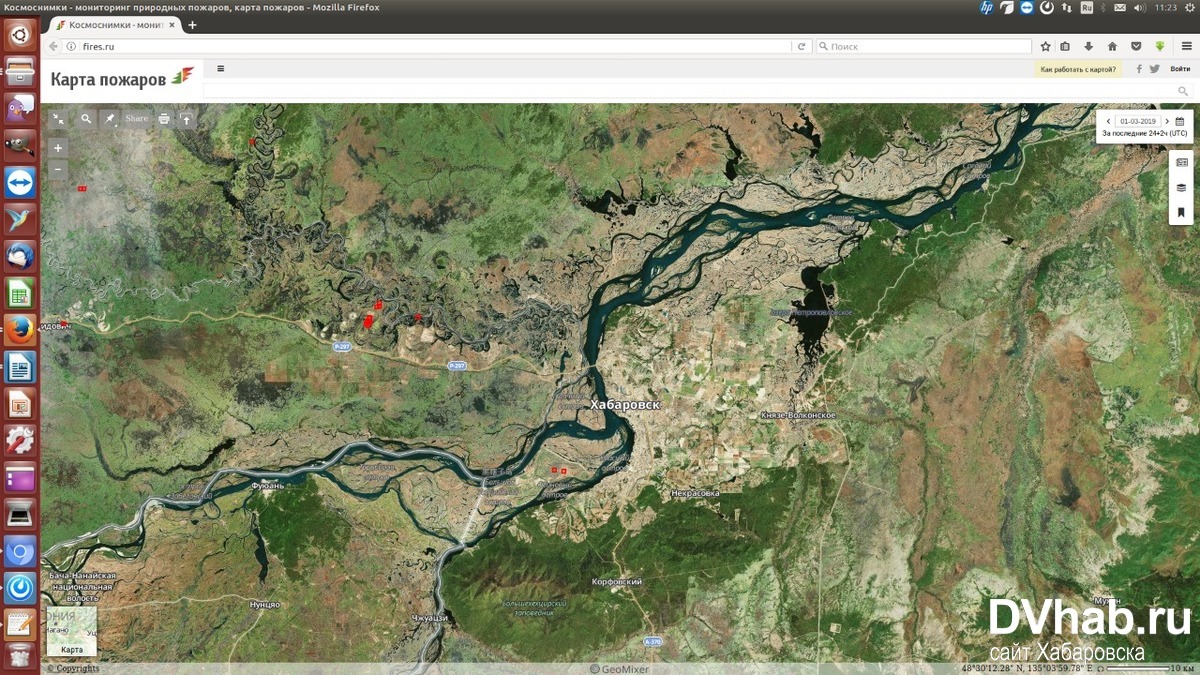Viewport: 1200px width, 675px height.
Task: Click the fire hotspot near Хабаровск south
Action: click(x=559, y=469)
